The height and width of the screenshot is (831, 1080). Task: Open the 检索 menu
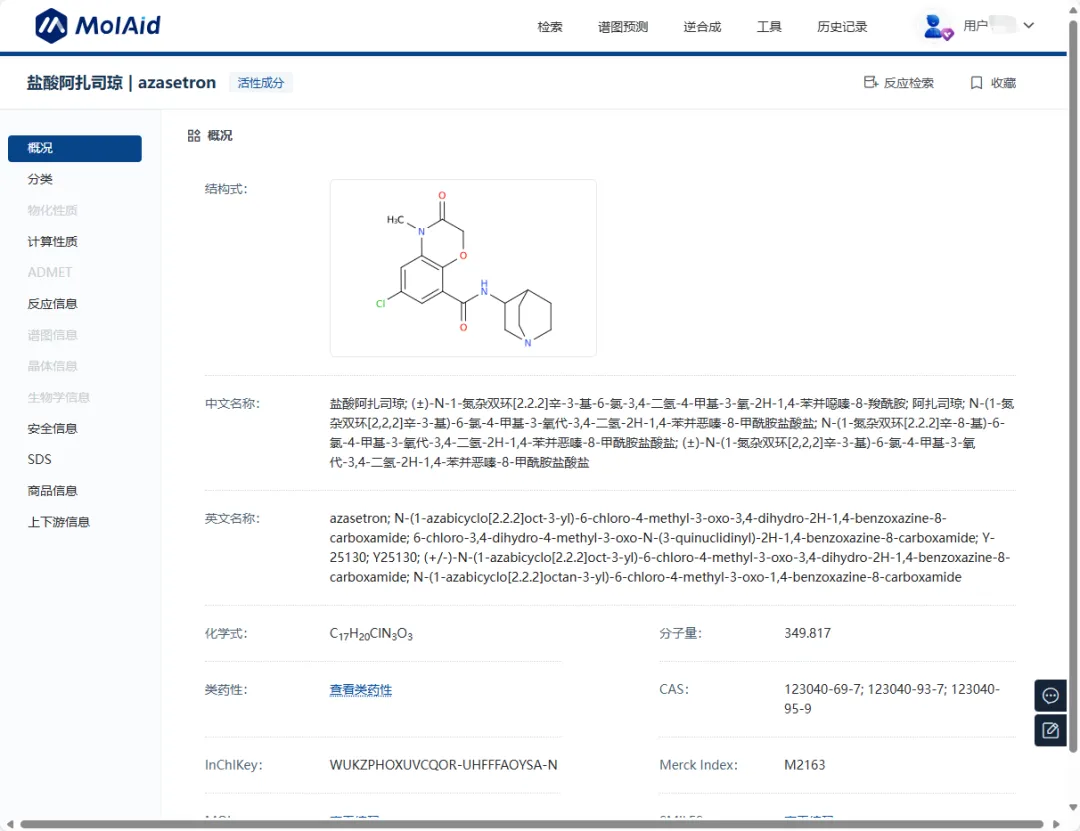(x=550, y=27)
